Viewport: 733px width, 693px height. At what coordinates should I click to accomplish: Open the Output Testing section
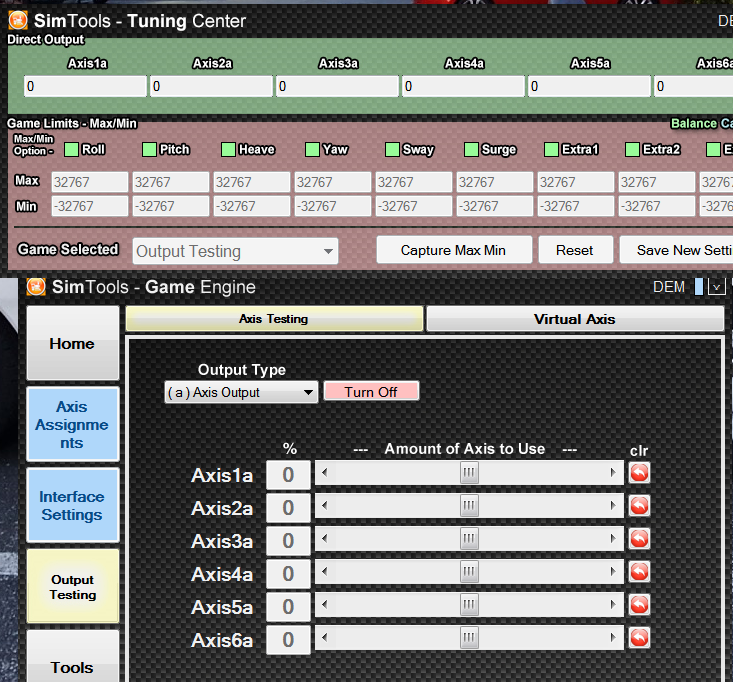(x=73, y=586)
